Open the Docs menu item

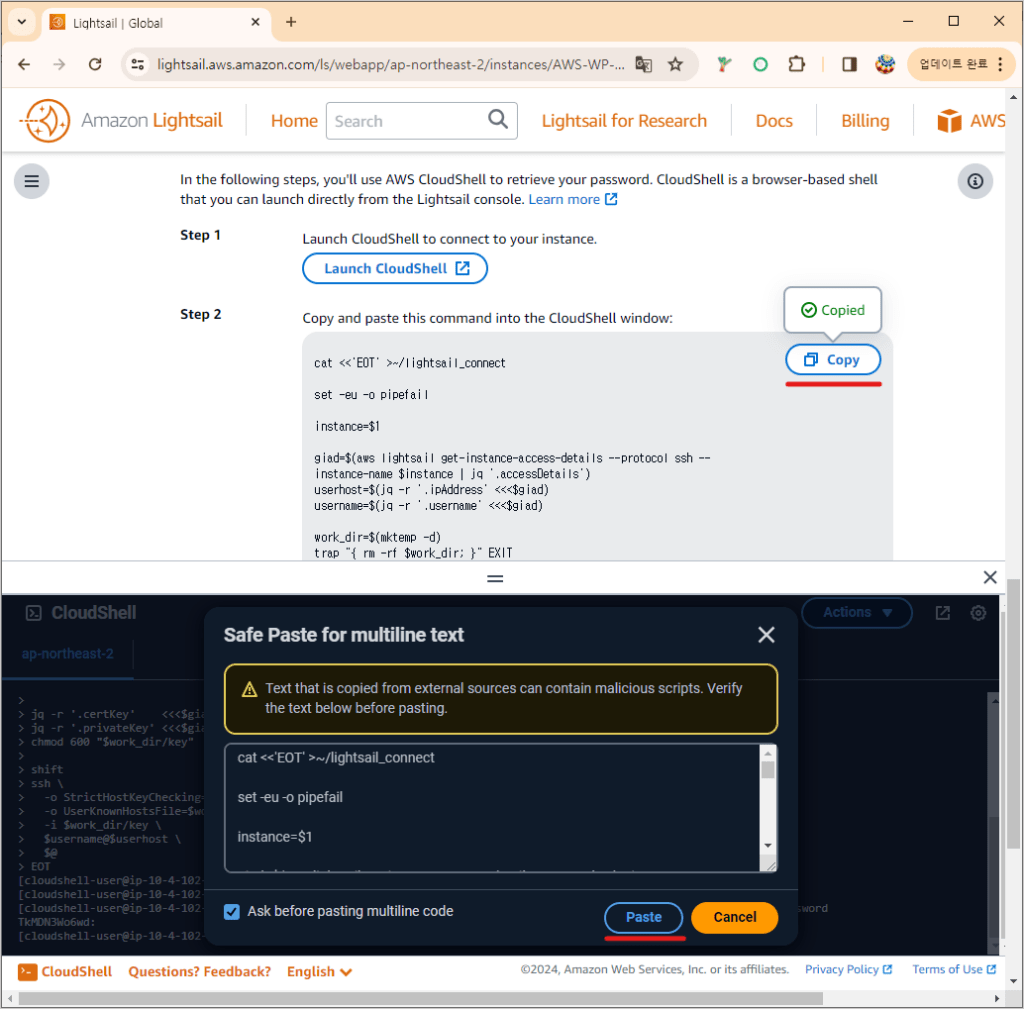(774, 121)
